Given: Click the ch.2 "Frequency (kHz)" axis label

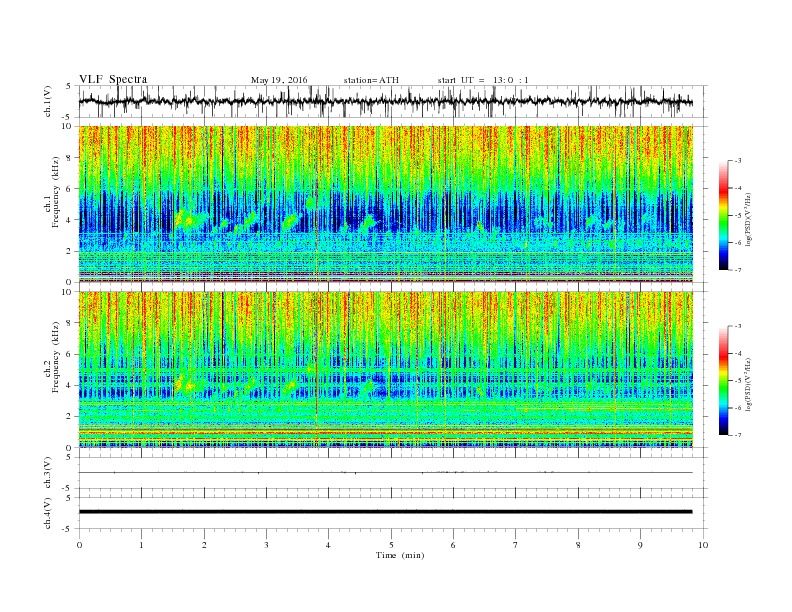Looking at the screenshot, I should 55,358.
